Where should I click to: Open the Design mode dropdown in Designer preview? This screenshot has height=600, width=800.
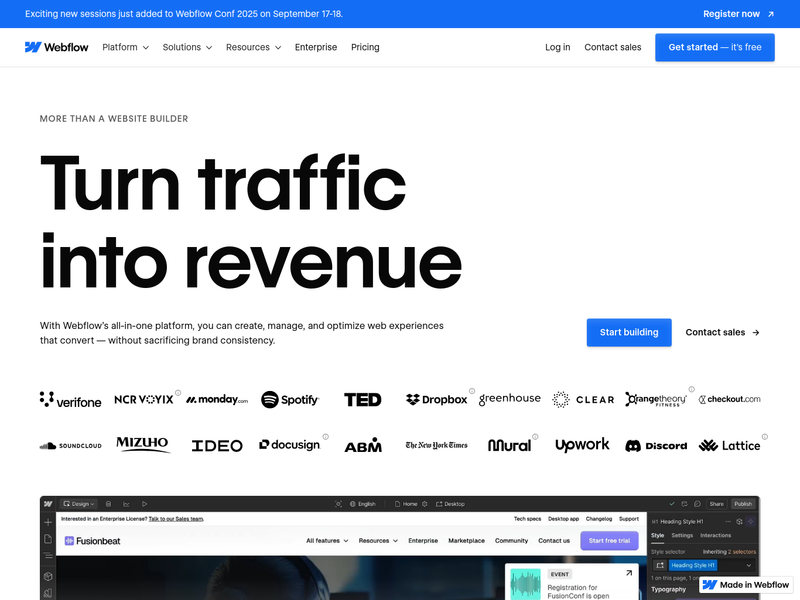pos(79,504)
